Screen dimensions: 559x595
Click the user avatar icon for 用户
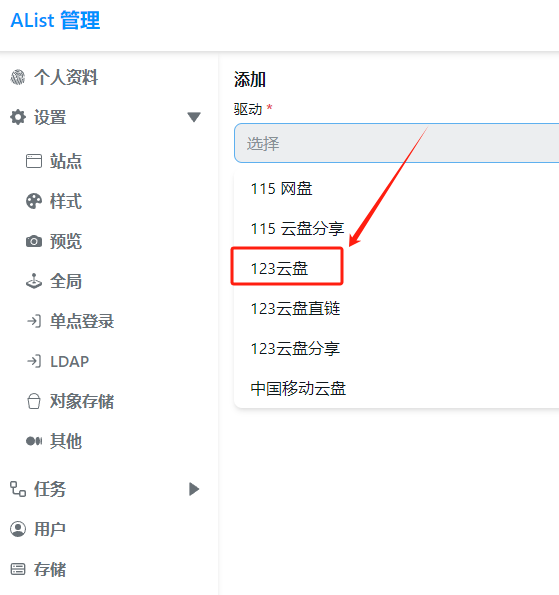pos(18,529)
